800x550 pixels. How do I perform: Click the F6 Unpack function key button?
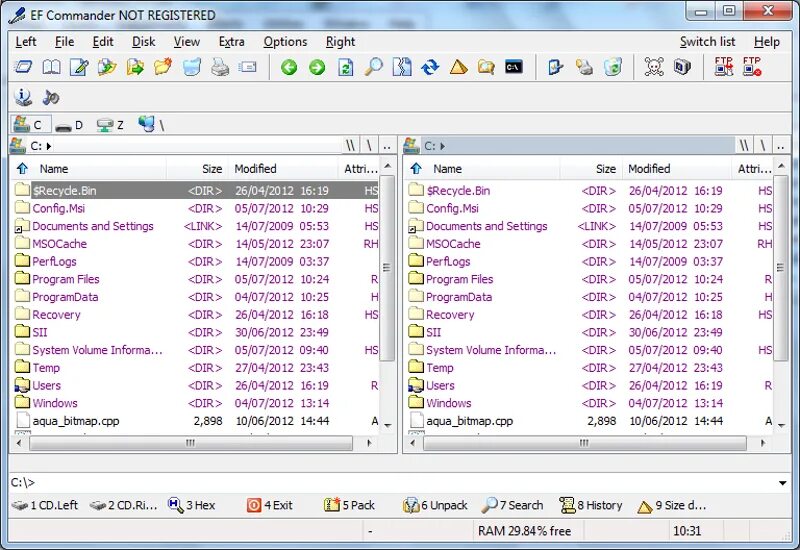(x=435, y=505)
